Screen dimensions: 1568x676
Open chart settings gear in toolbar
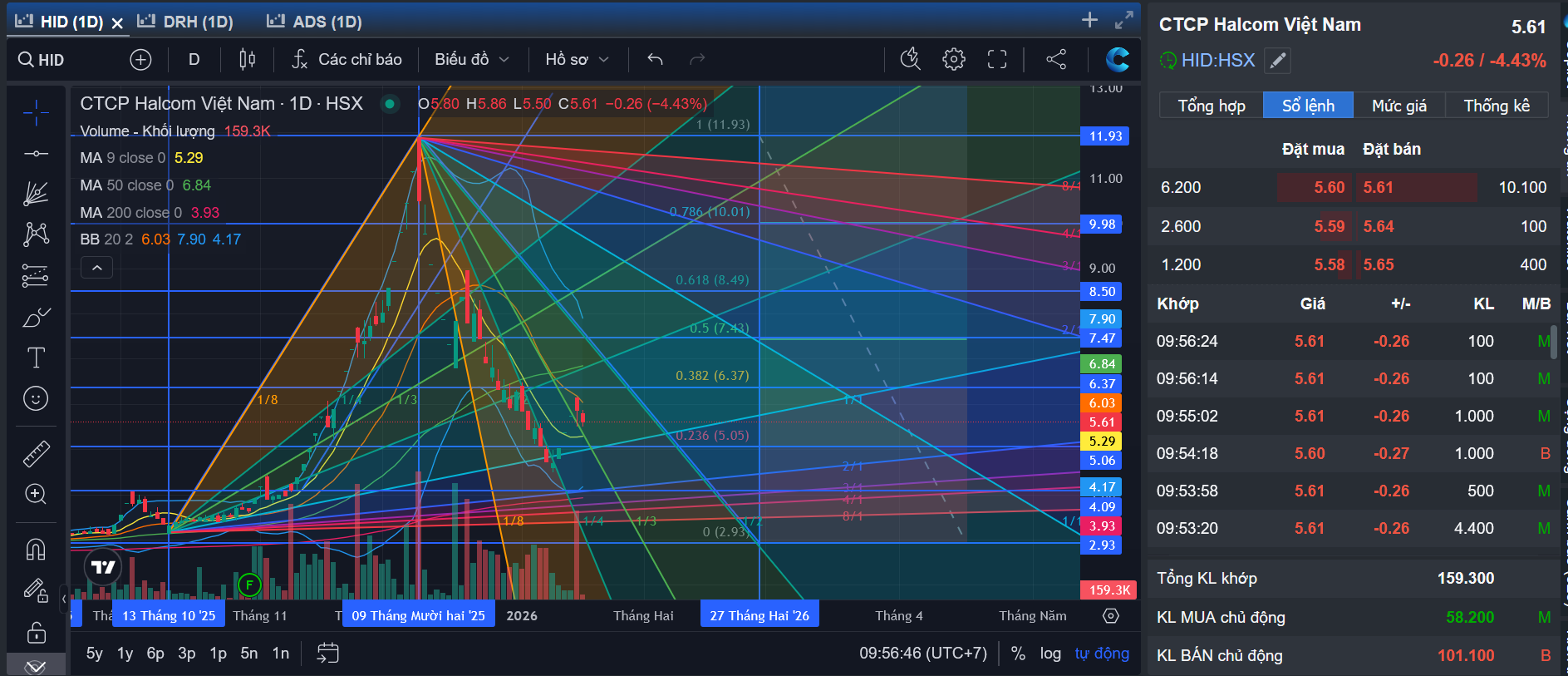coord(954,59)
